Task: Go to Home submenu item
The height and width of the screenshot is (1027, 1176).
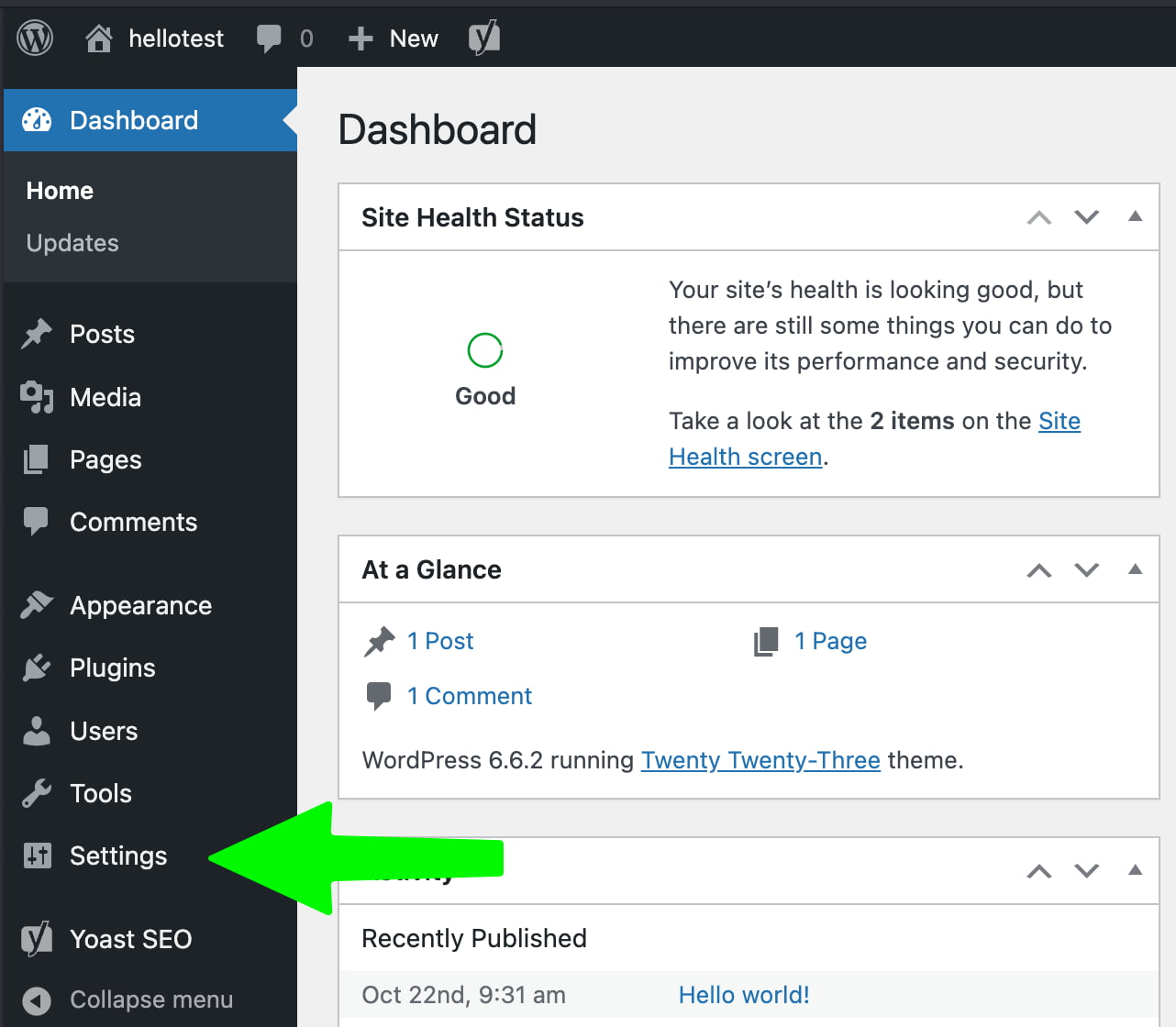Action: pos(60,191)
